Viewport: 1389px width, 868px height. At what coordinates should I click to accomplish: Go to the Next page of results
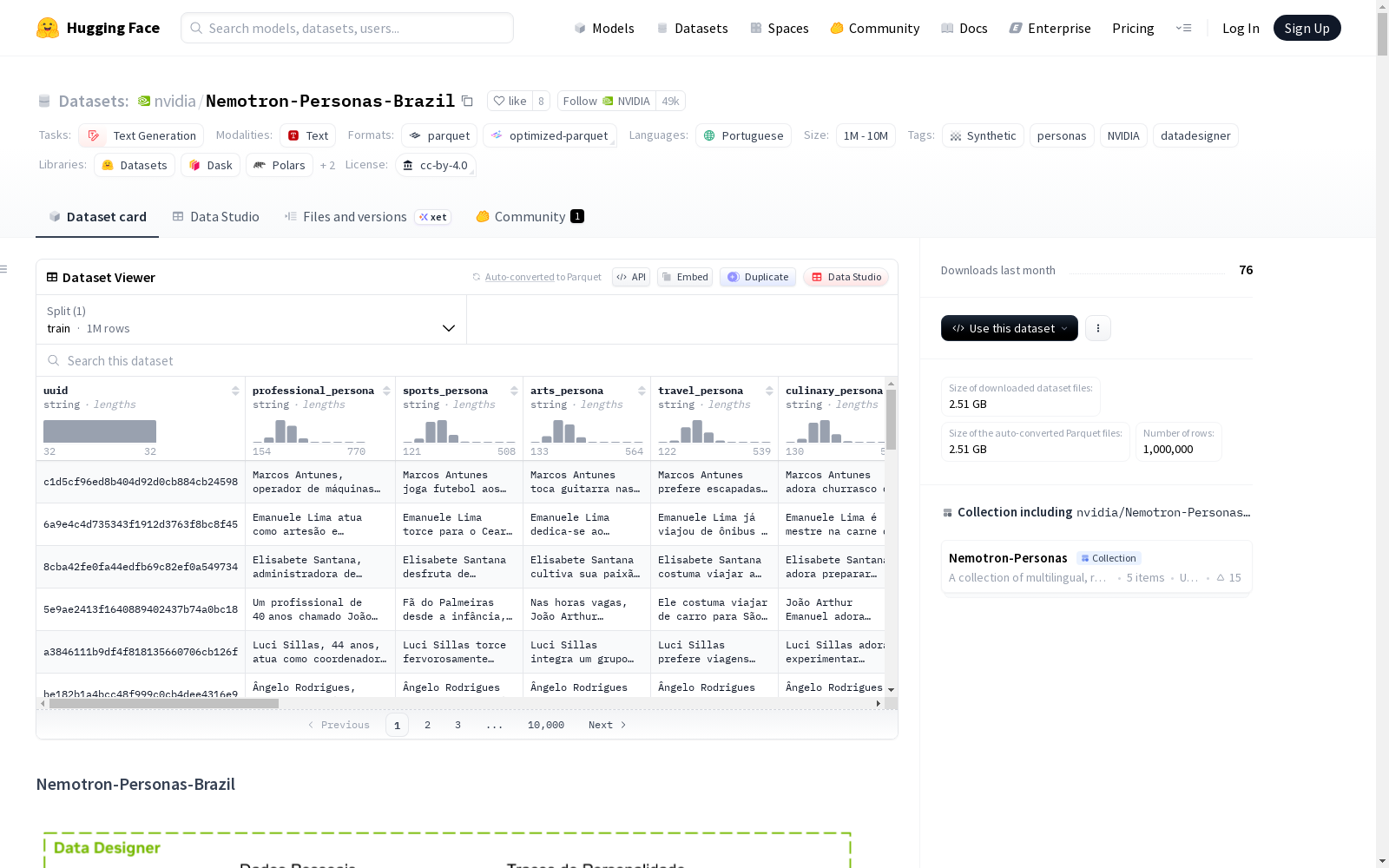607,725
